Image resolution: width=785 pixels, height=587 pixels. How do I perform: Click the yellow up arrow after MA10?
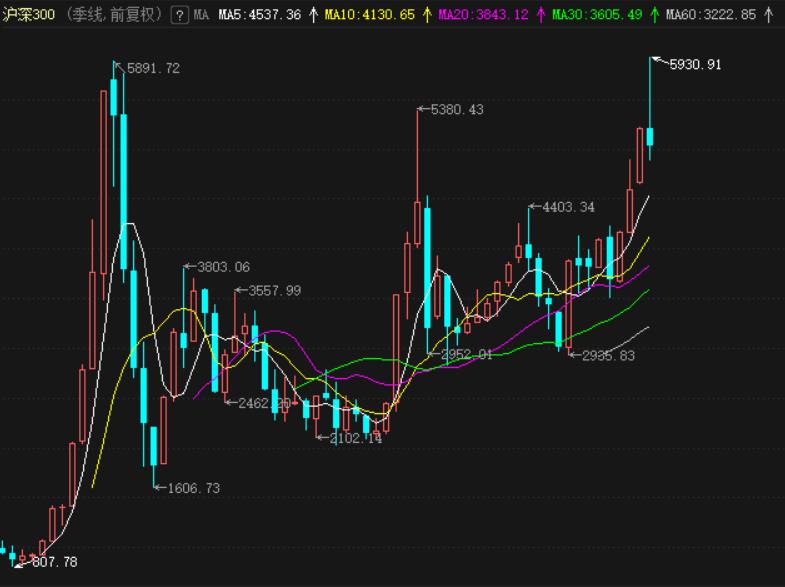(x=427, y=15)
